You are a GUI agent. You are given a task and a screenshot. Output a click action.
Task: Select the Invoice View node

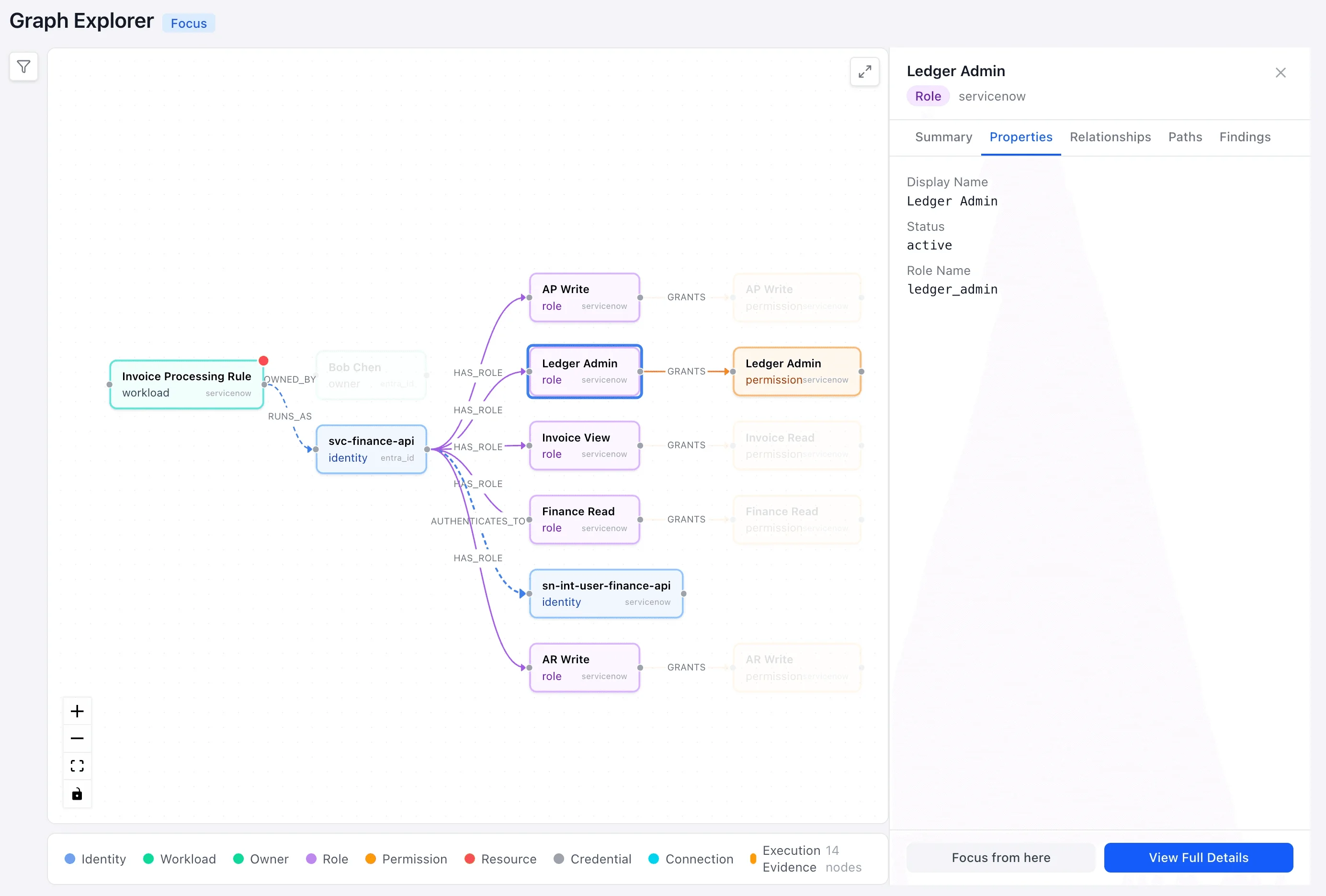click(x=584, y=445)
